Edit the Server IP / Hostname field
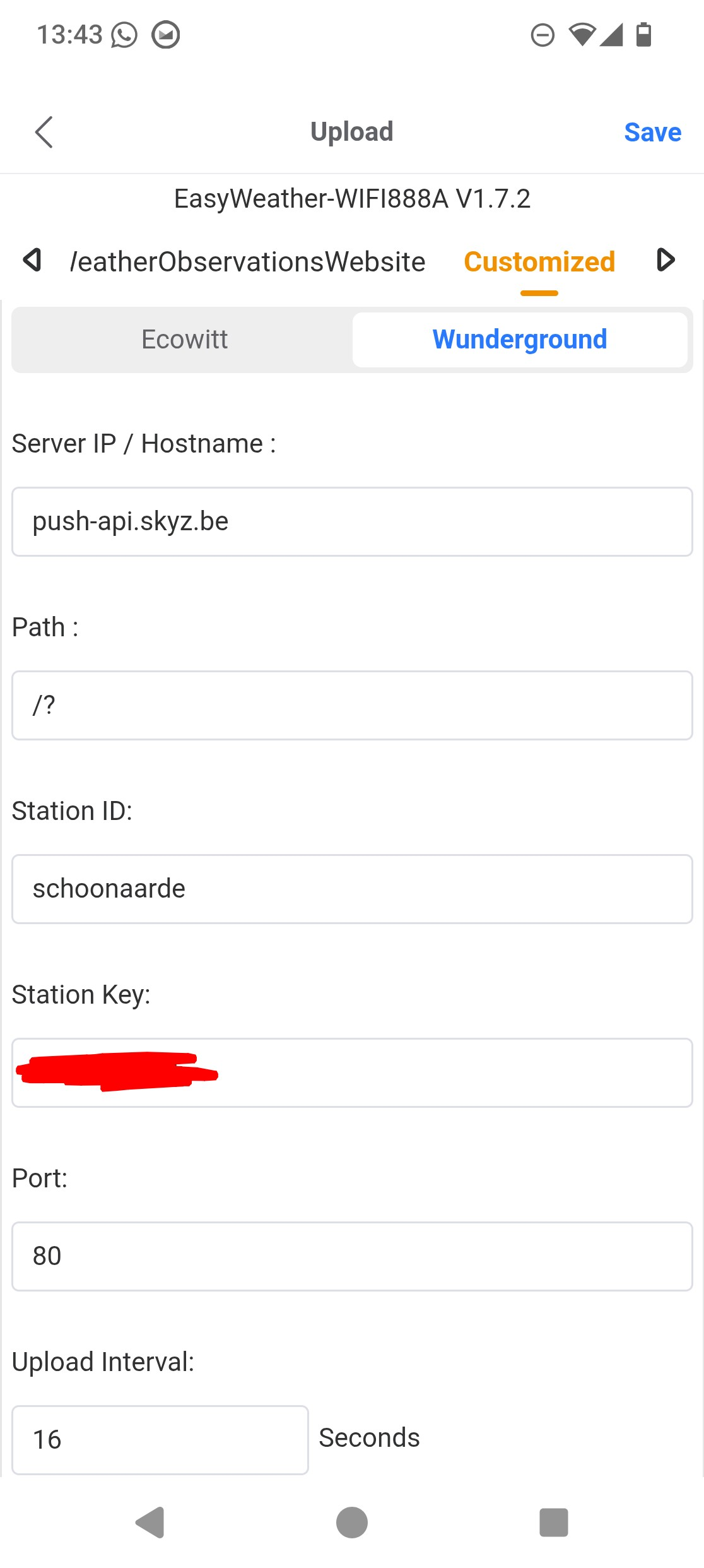Image resolution: width=704 pixels, height=1568 pixels. click(x=352, y=521)
